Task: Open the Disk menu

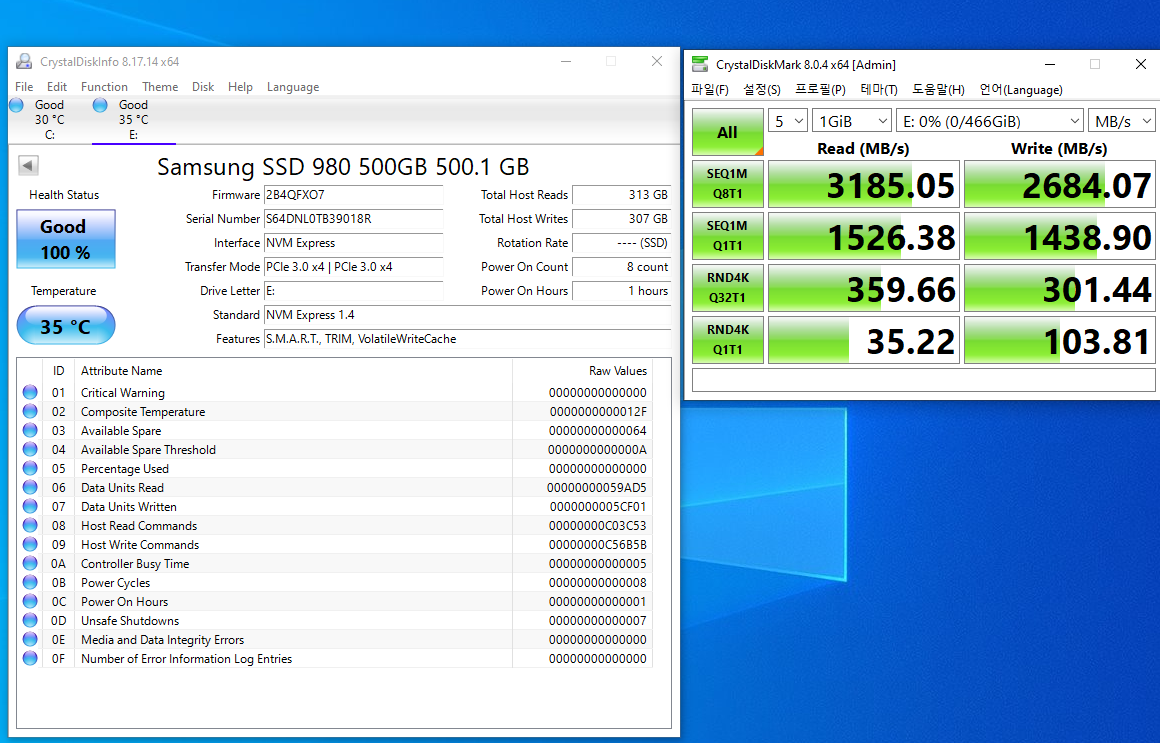Action: tap(203, 87)
